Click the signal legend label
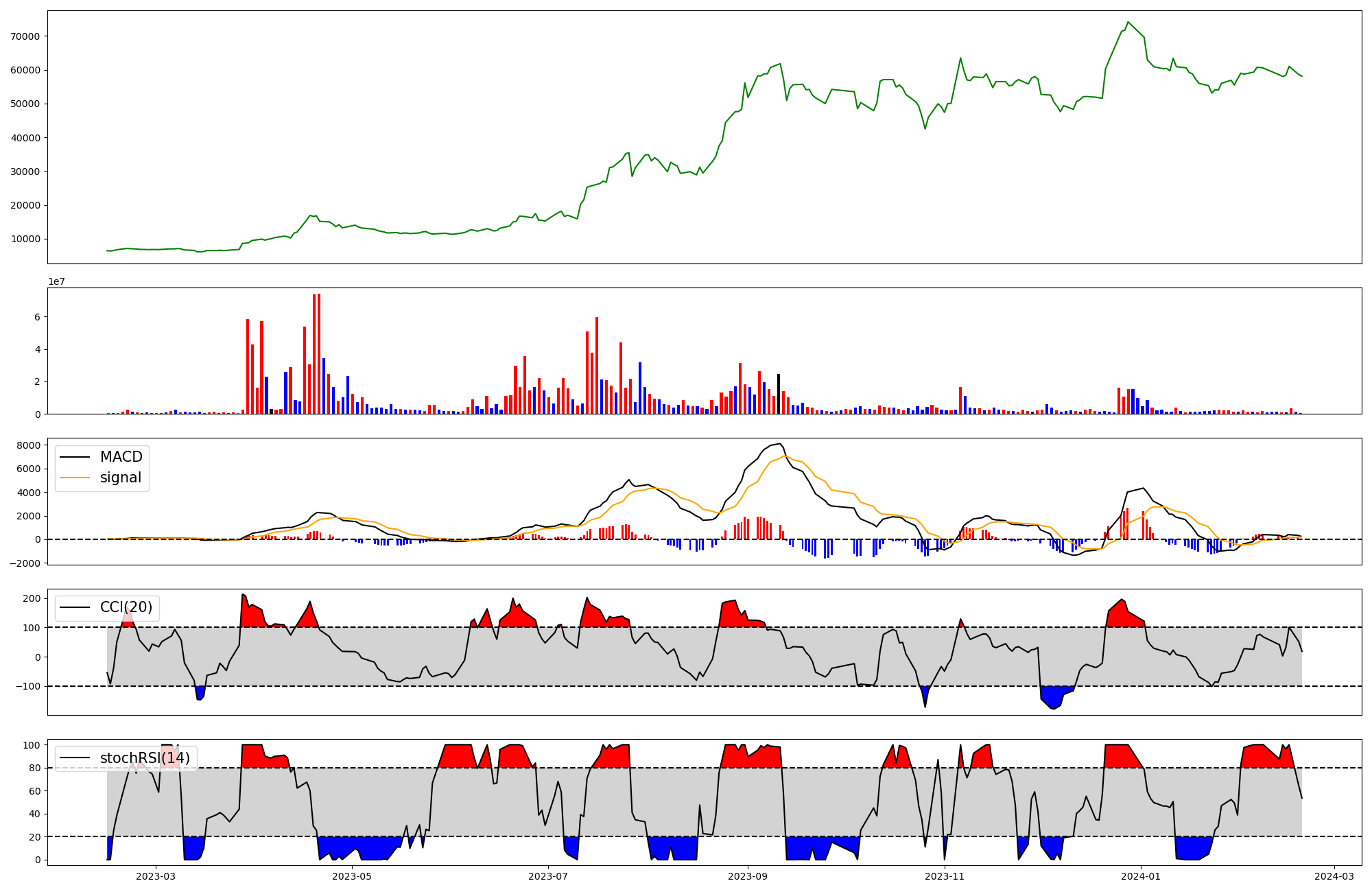This screenshot has width=1372, height=892. click(x=121, y=478)
